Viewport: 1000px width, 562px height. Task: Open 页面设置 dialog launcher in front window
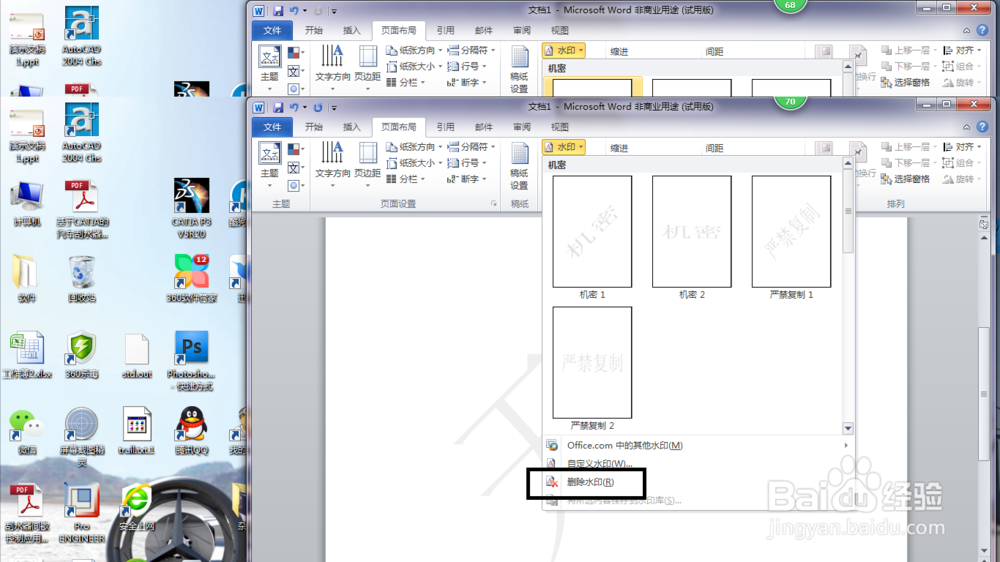pyautogui.click(x=494, y=203)
